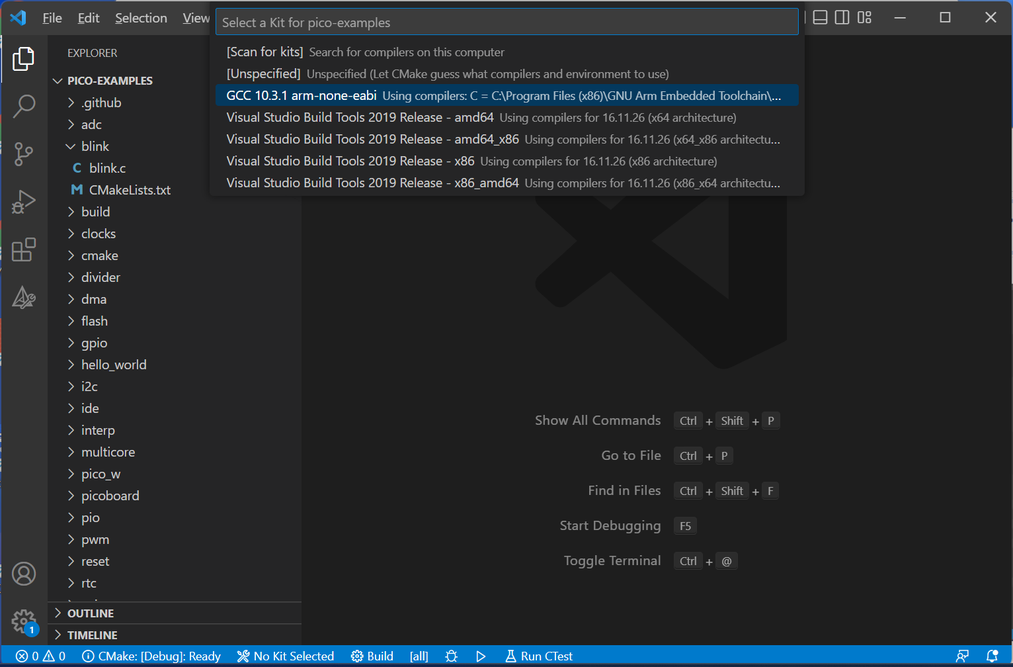The image size is (1013, 667).
Task: Open the Explorer view in activity bar
Action: pyautogui.click(x=23, y=59)
